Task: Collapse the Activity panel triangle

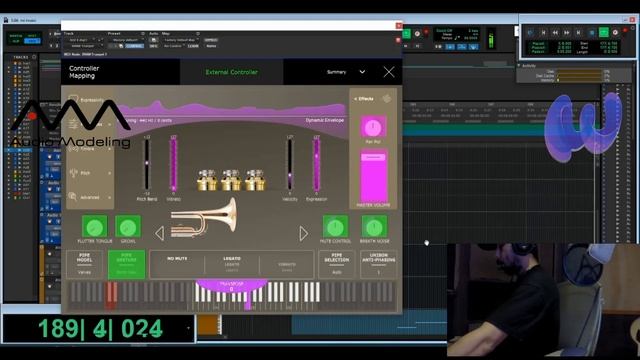Action: (x=519, y=65)
